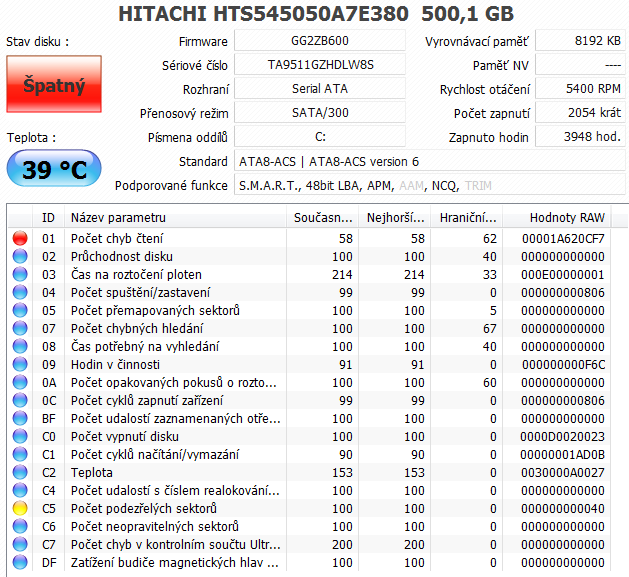Click the yellow icon for Počet podezřelých sektorů

[x=20, y=508]
